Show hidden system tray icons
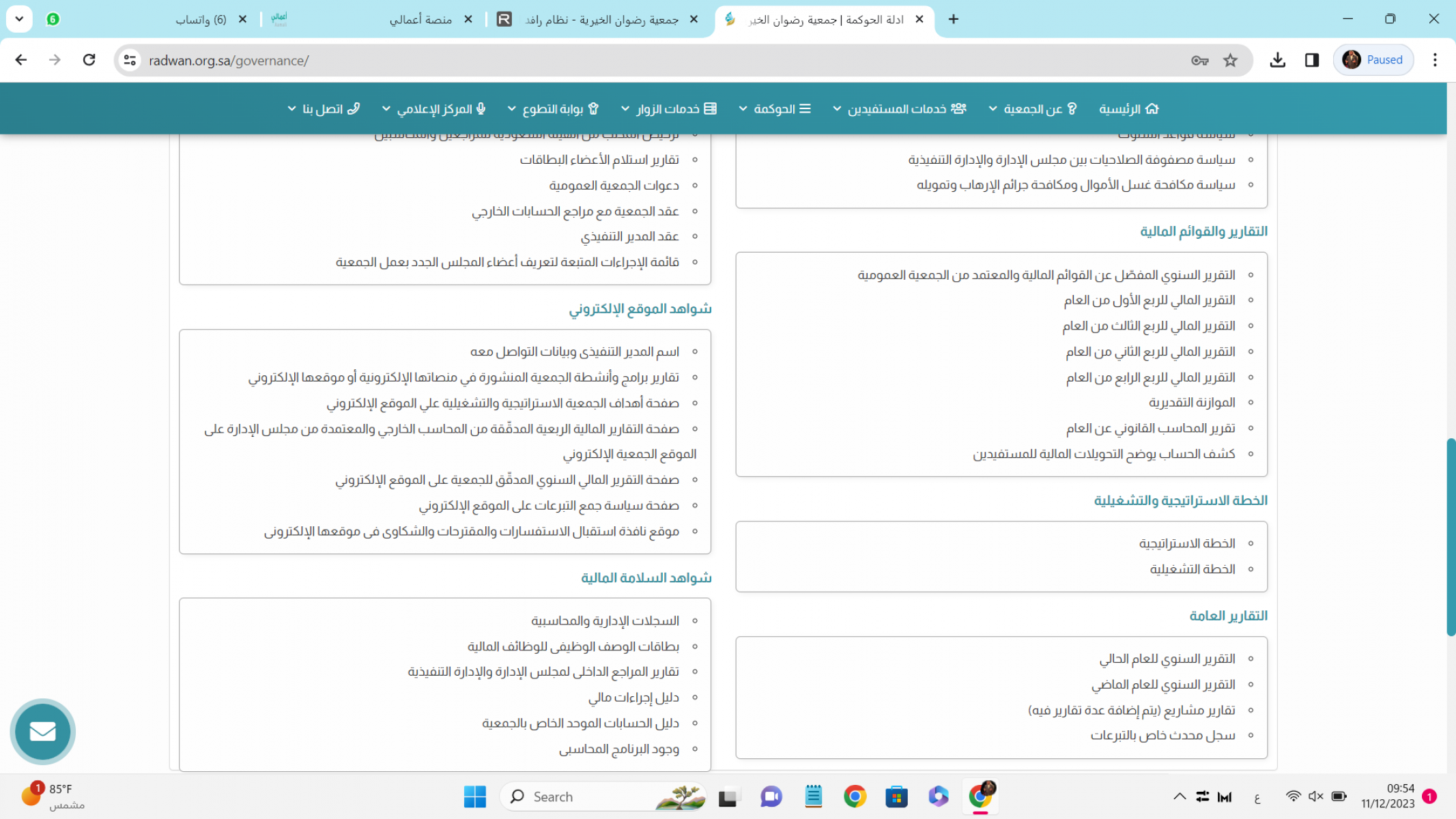This screenshot has width=1456, height=819. [1180, 796]
